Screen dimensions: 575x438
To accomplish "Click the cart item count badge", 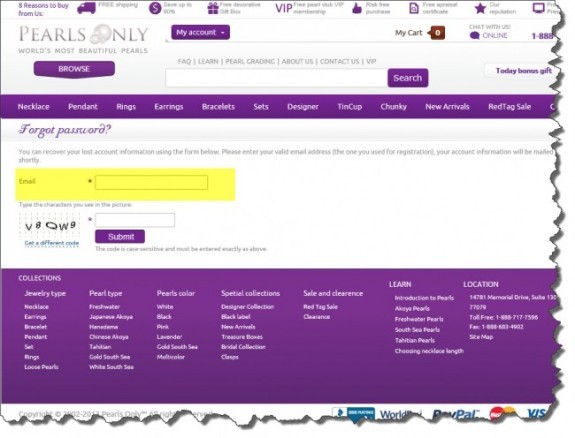I will click(437, 33).
